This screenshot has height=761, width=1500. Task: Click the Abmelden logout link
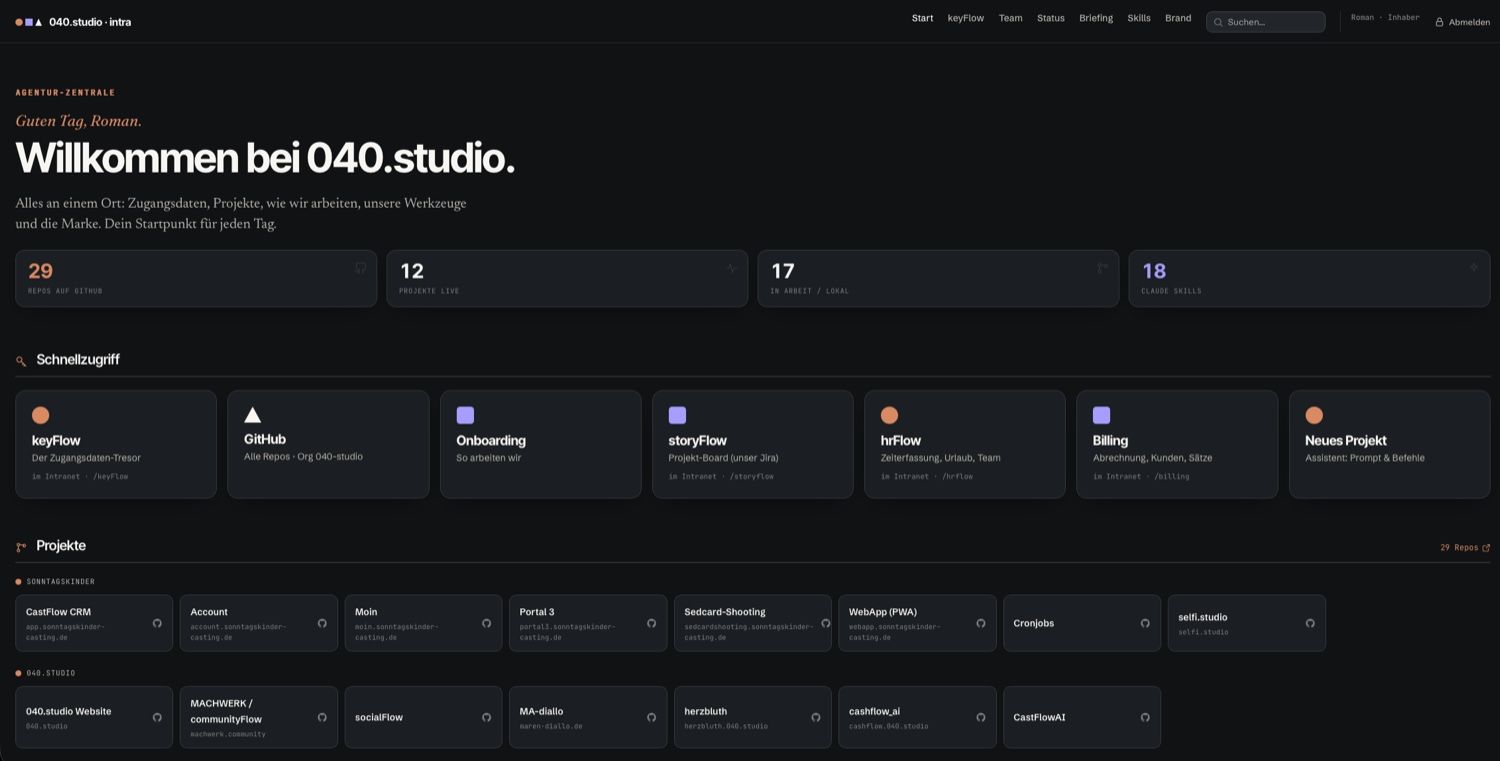point(1469,22)
